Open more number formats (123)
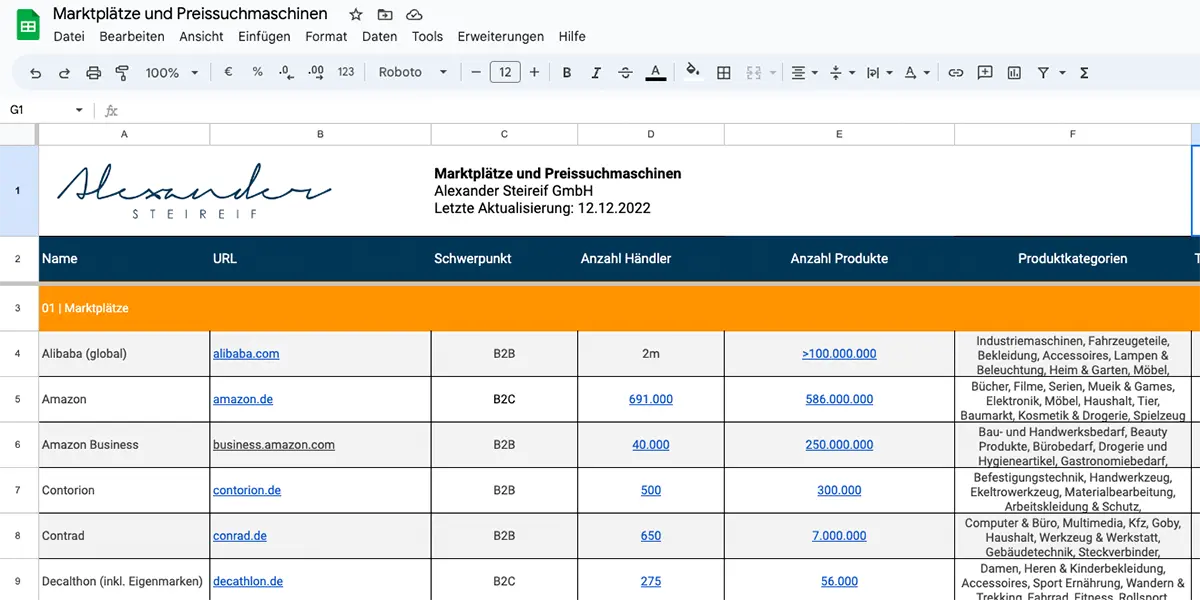The width and height of the screenshot is (1200, 600). pyautogui.click(x=346, y=72)
